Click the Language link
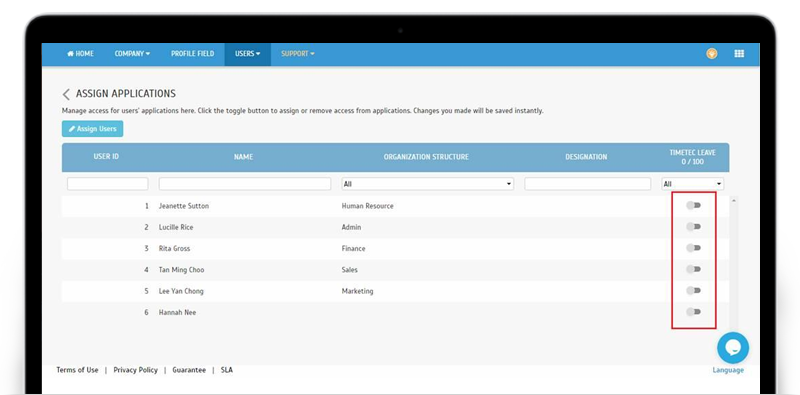Screen dimensions: 800x395 click(x=728, y=370)
